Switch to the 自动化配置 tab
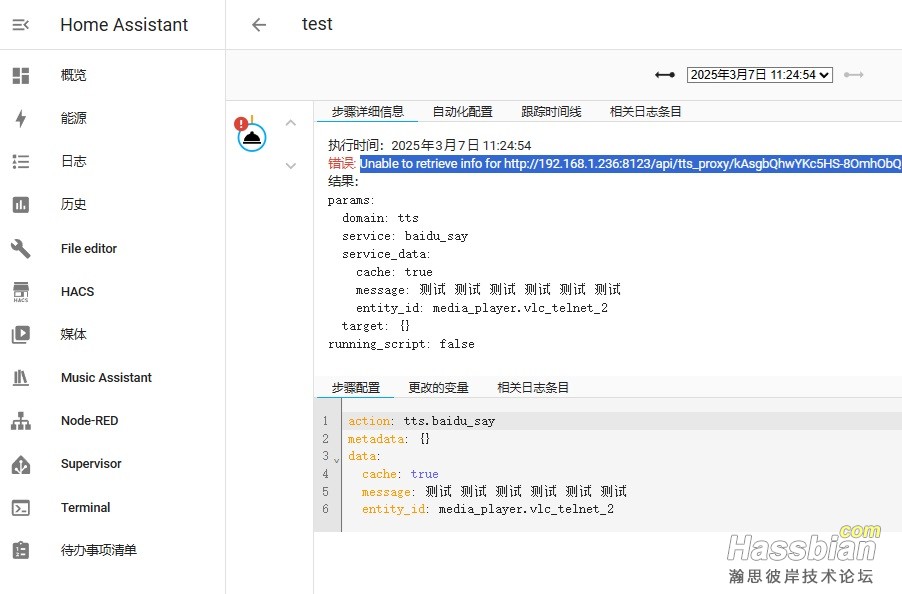Viewport: 902px width, 594px height. click(463, 112)
